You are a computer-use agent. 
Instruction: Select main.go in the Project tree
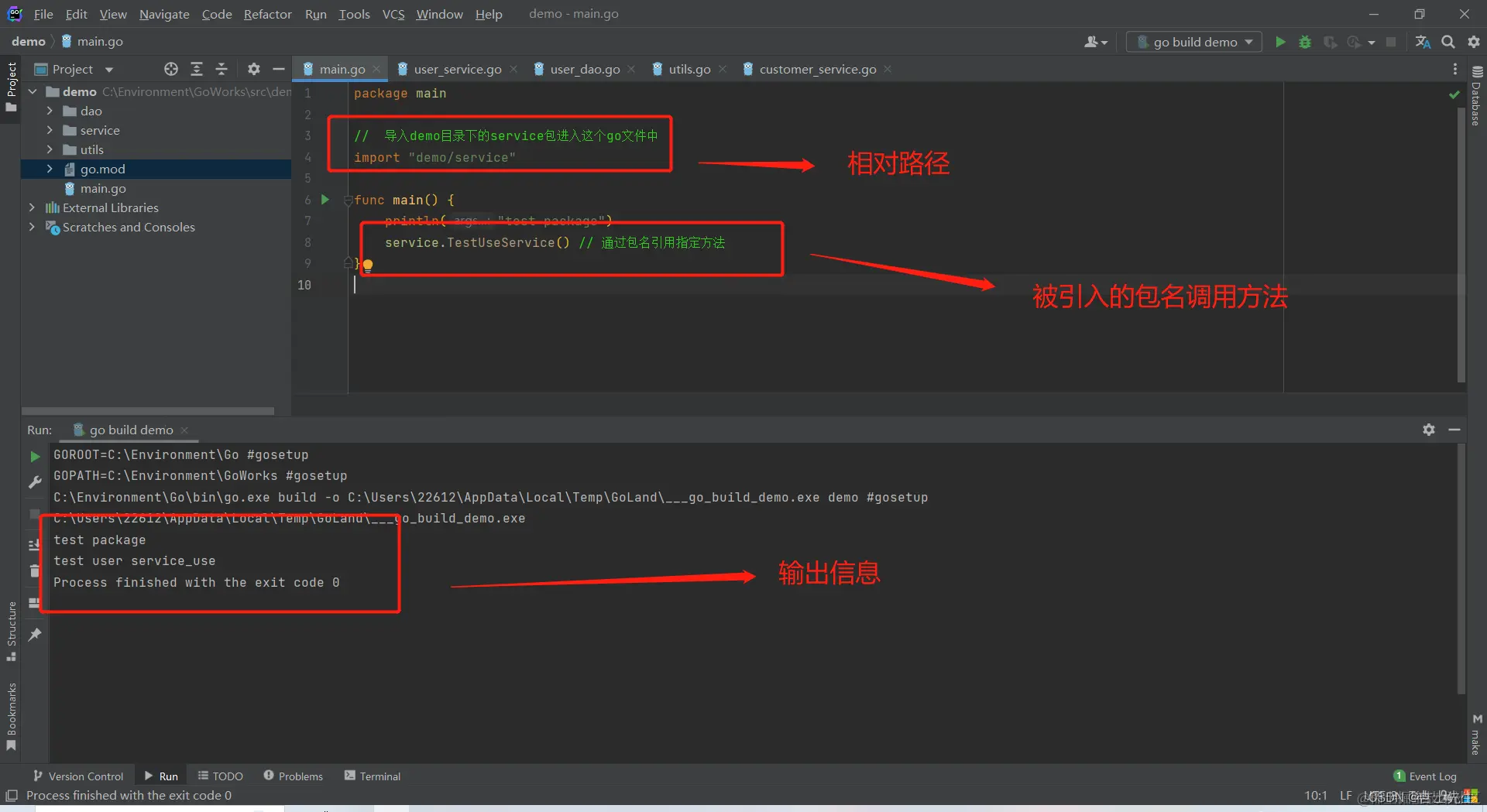(103, 188)
